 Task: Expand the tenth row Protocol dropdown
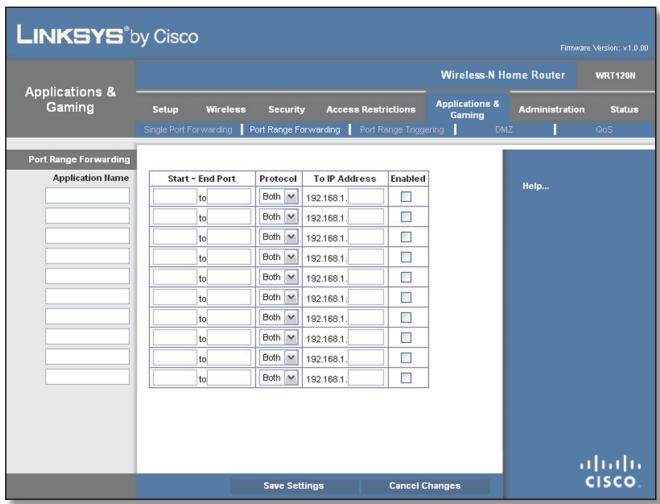[x=279, y=378]
